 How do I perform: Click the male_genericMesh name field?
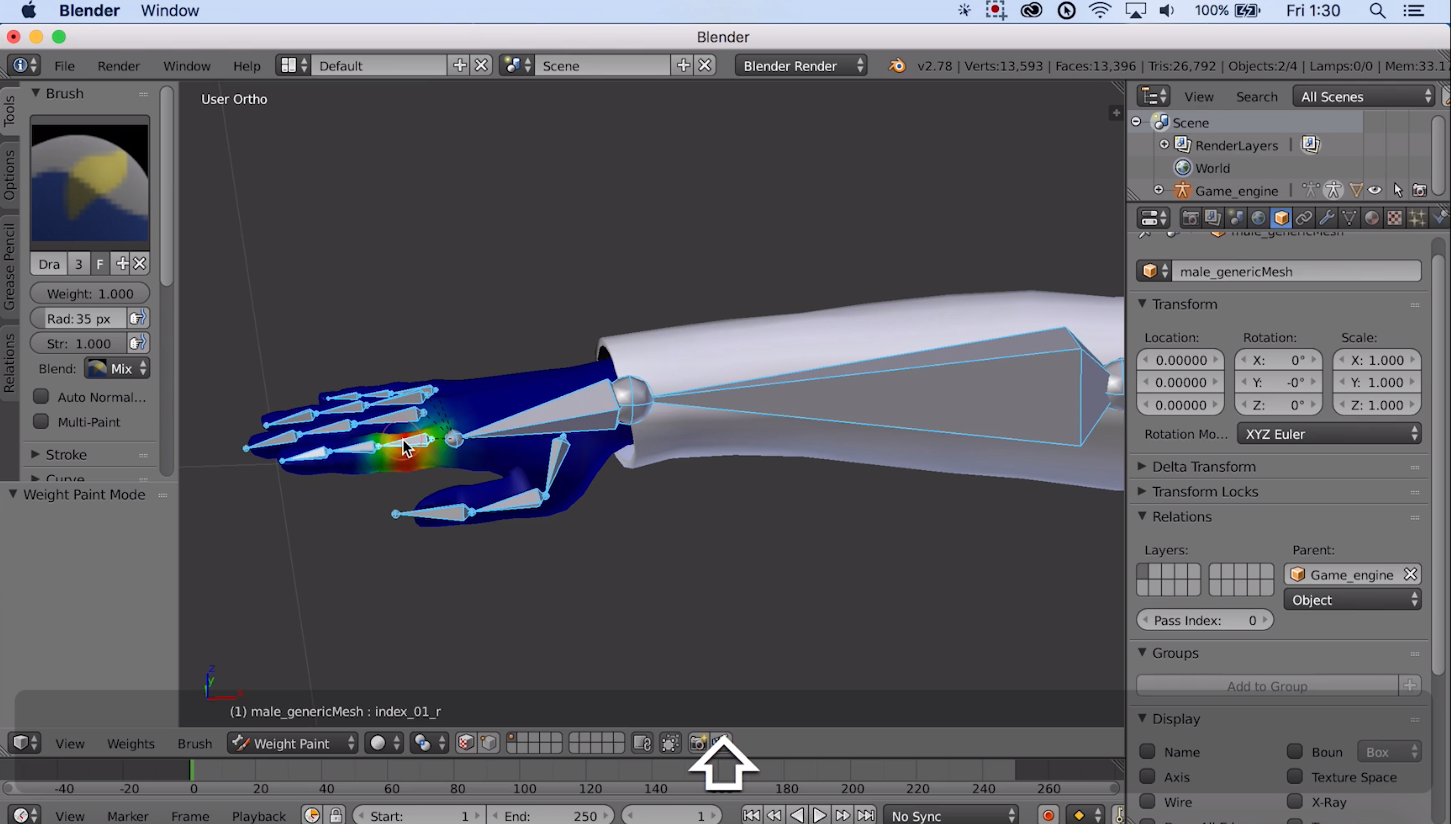click(1298, 271)
